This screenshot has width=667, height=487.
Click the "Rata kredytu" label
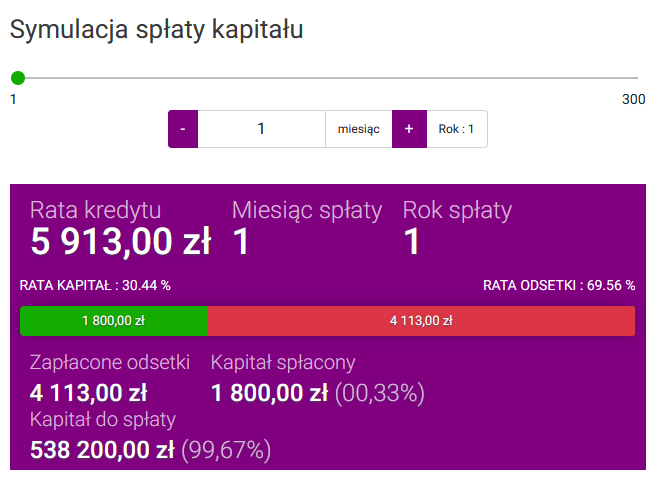pyautogui.click(x=95, y=210)
